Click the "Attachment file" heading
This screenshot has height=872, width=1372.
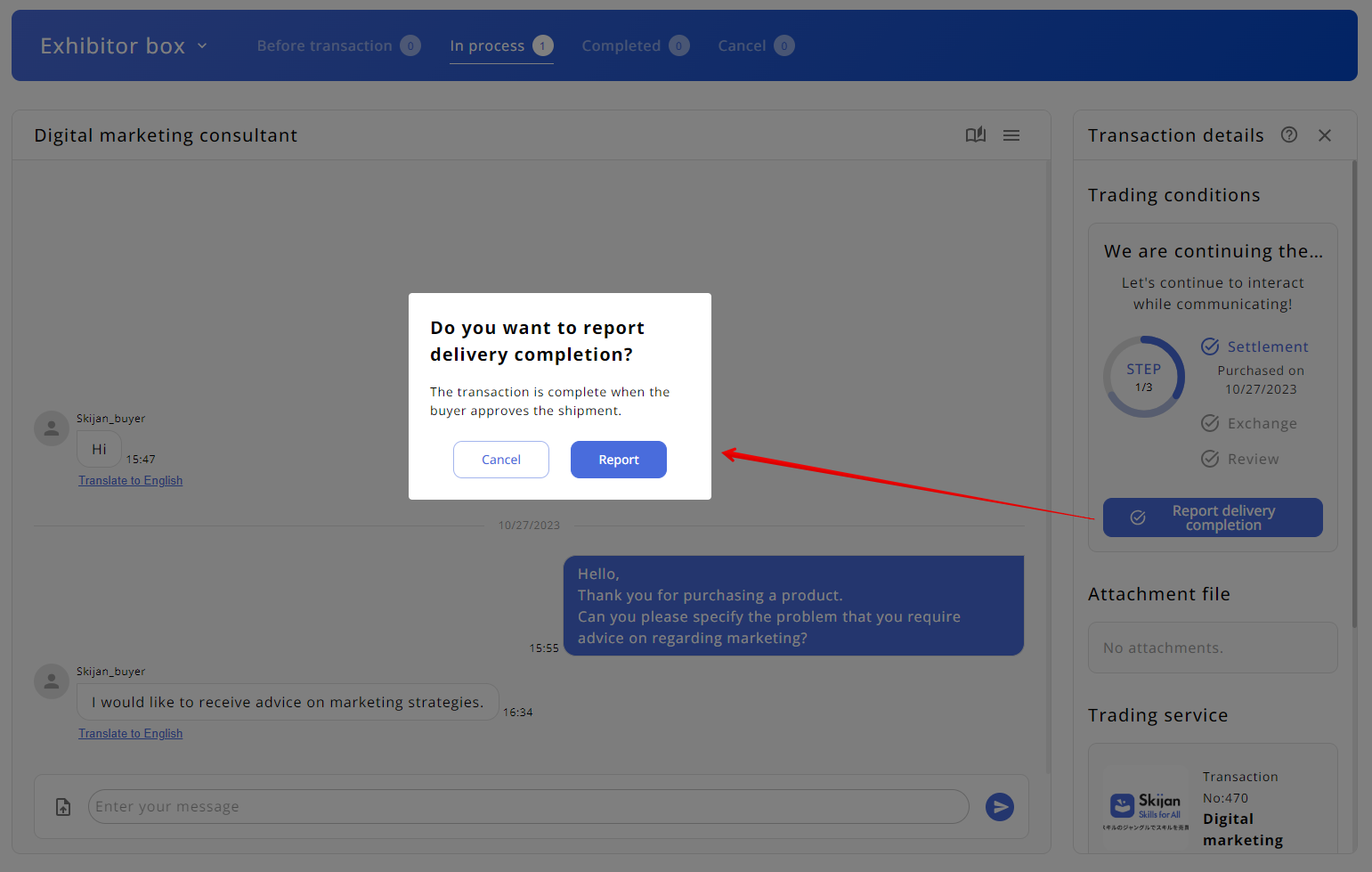[1159, 594]
